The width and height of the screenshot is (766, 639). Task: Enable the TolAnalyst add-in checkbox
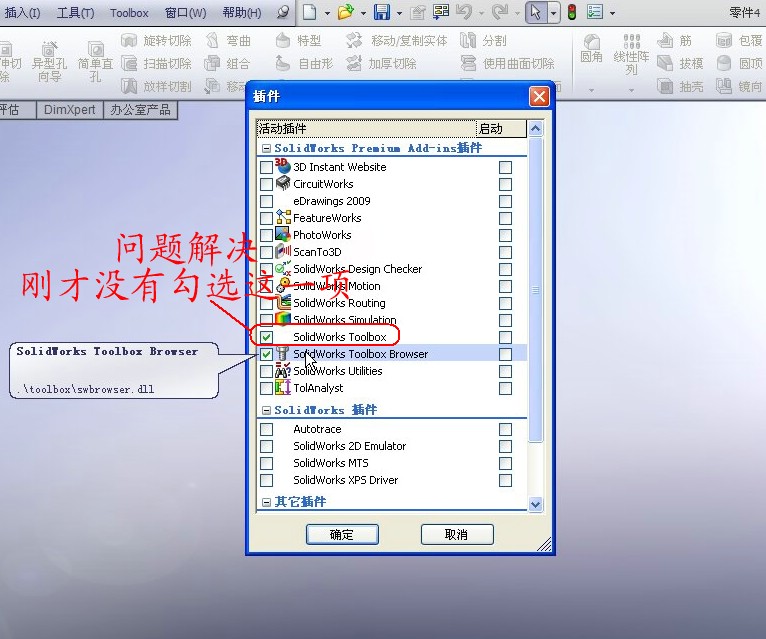(x=266, y=388)
